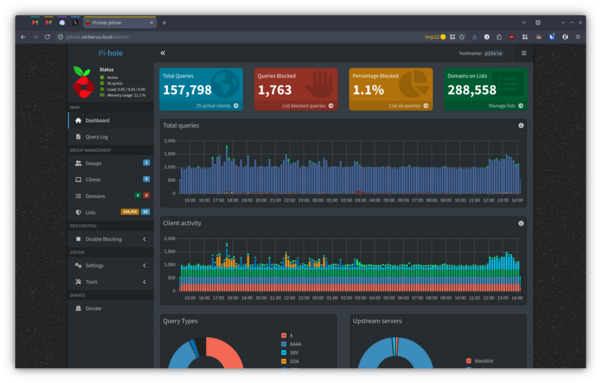Image resolution: width=601 pixels, height=383 pixels.
Task: Open the browser application menu icon
Action: (578, 37)
